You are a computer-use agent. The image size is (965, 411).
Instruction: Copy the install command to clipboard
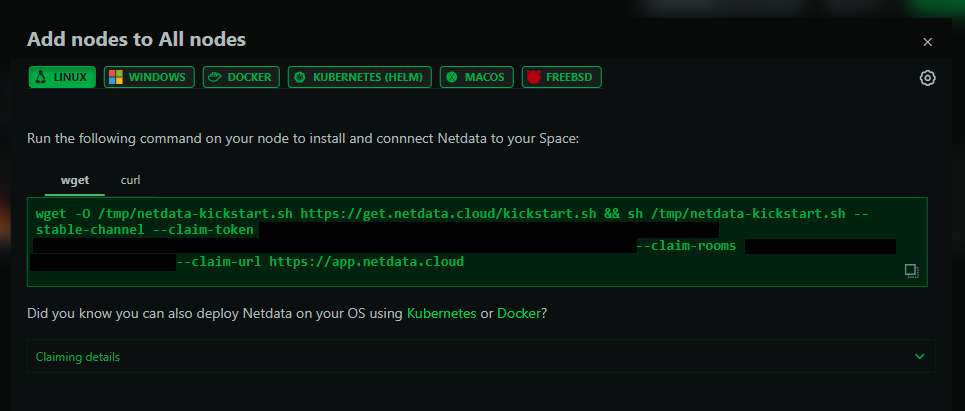point(911,271)
